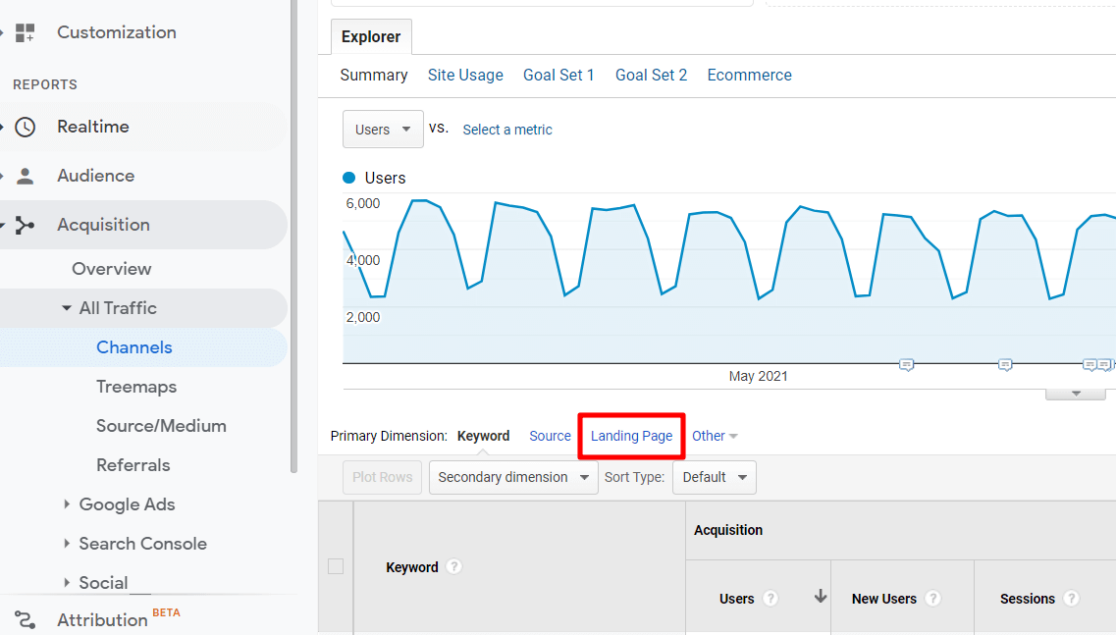Click the Select a metric link
The image size is (1116, 635).
pyautogui.click(x=507, y=129)
